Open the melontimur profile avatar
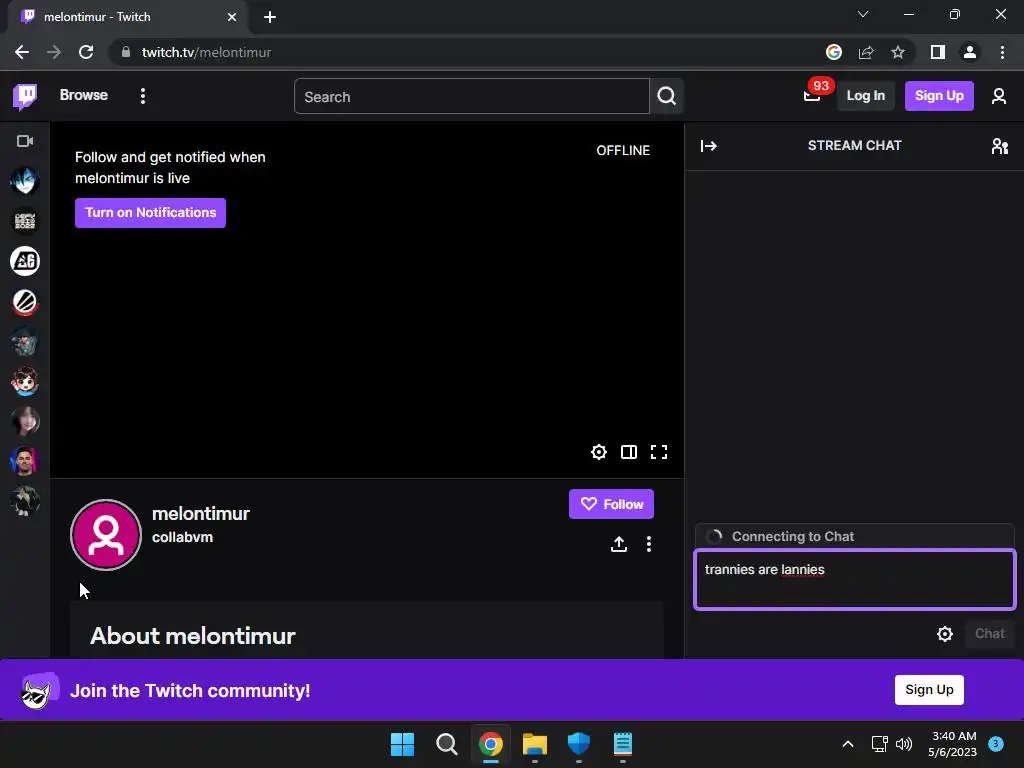 click(106, 535)
